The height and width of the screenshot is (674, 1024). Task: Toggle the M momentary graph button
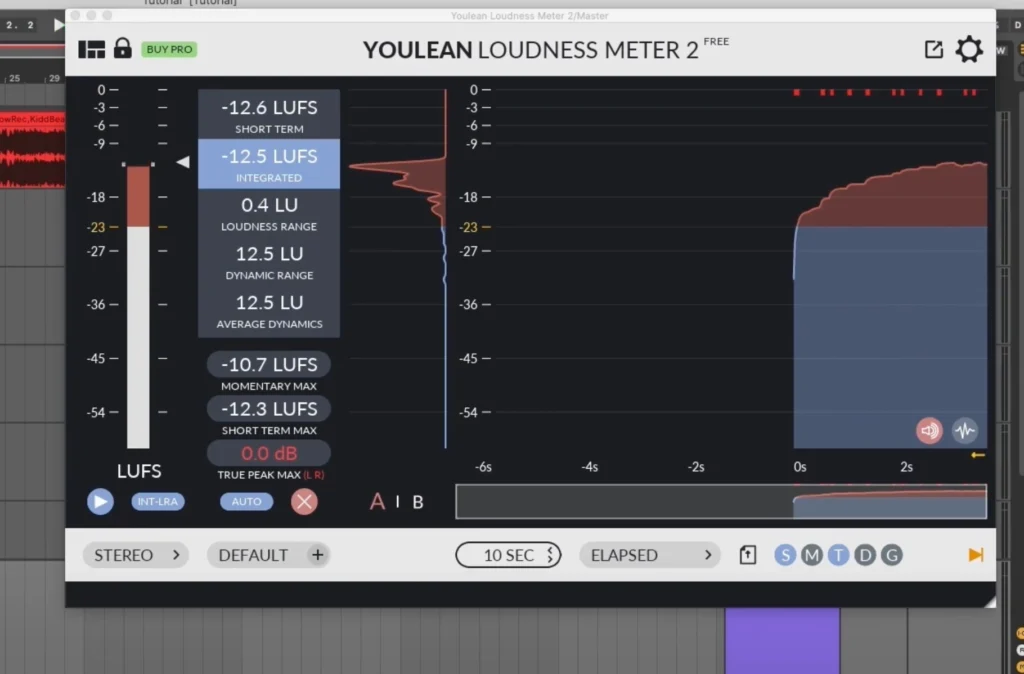[811, 555]
